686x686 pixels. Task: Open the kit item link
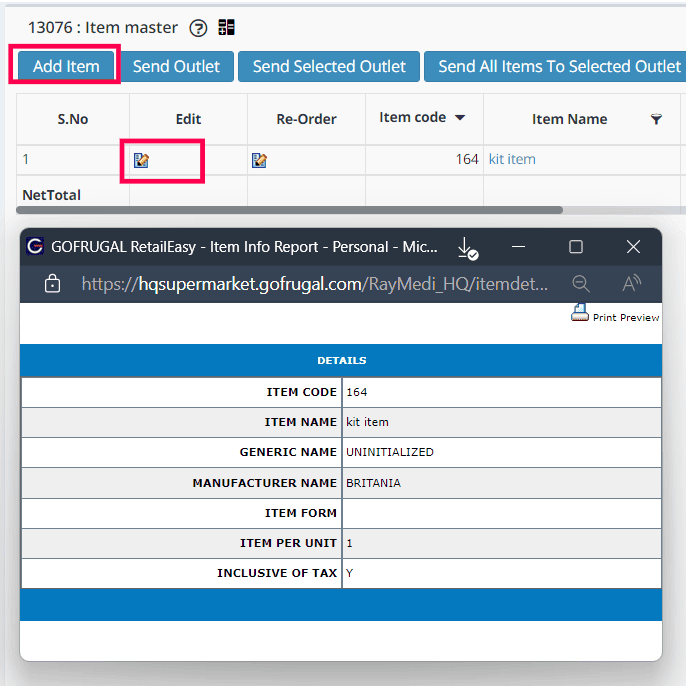[512, 159]
